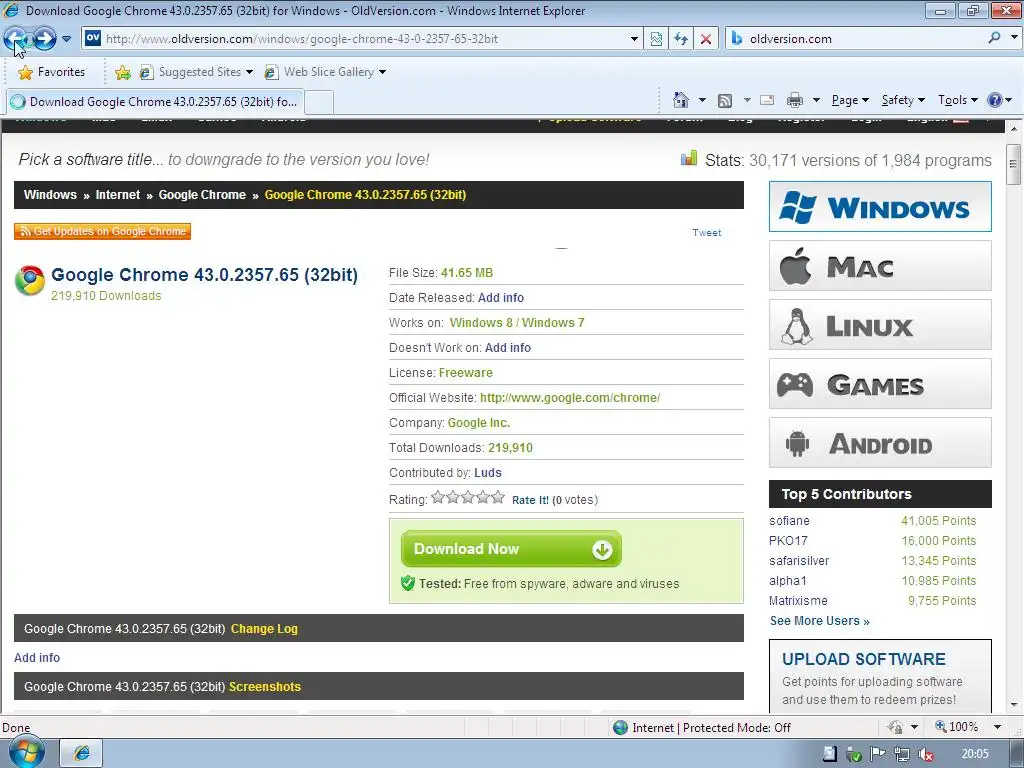The image size is (1024, 768).
Task: Click the fifth rating star
Action: (x=498, y=498)
